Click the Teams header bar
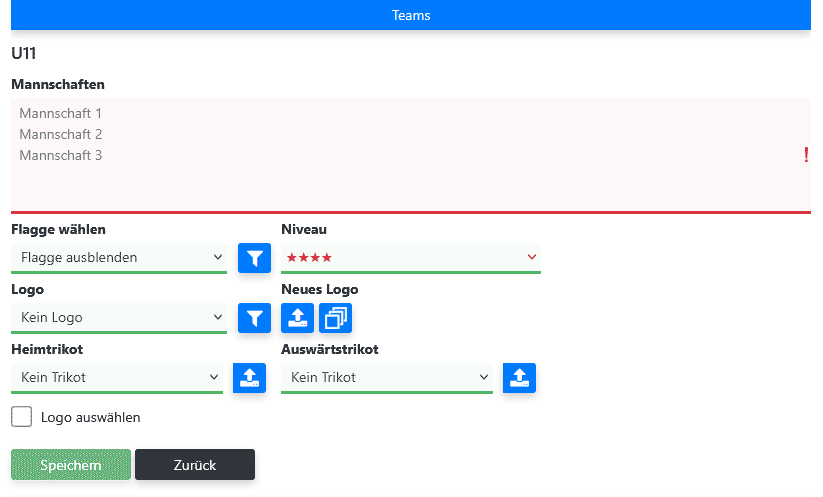 click(x=411, y=15)
